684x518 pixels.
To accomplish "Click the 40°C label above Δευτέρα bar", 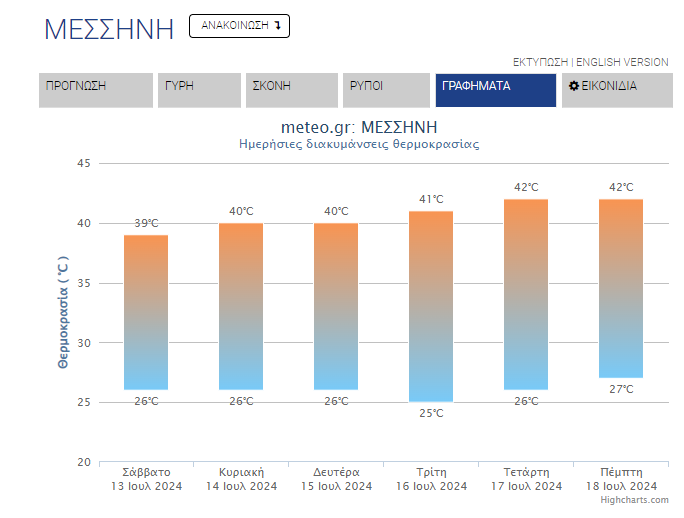I will [336, 211].
